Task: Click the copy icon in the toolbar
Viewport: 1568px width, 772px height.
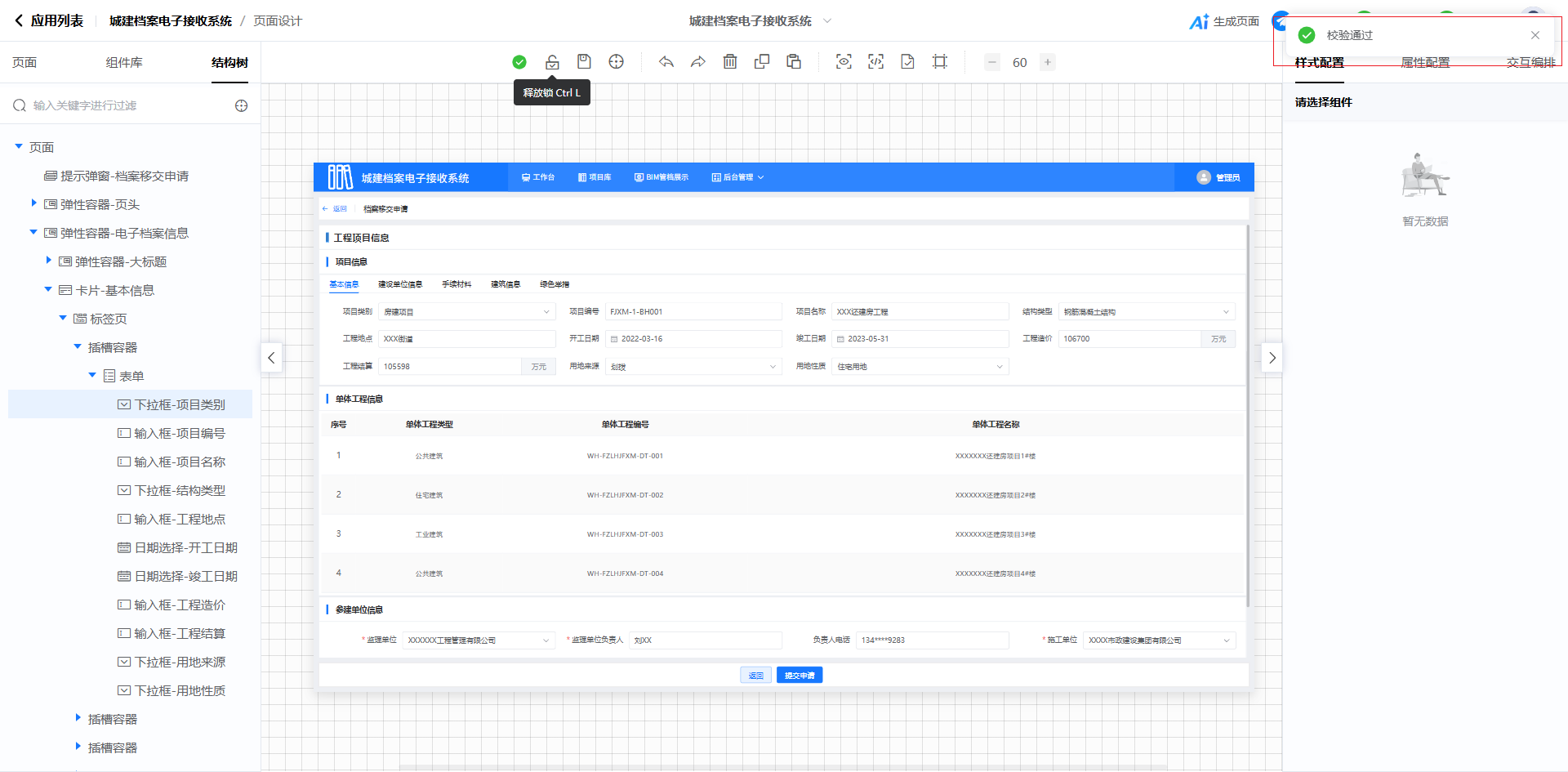Action: (x=762, y=62)
